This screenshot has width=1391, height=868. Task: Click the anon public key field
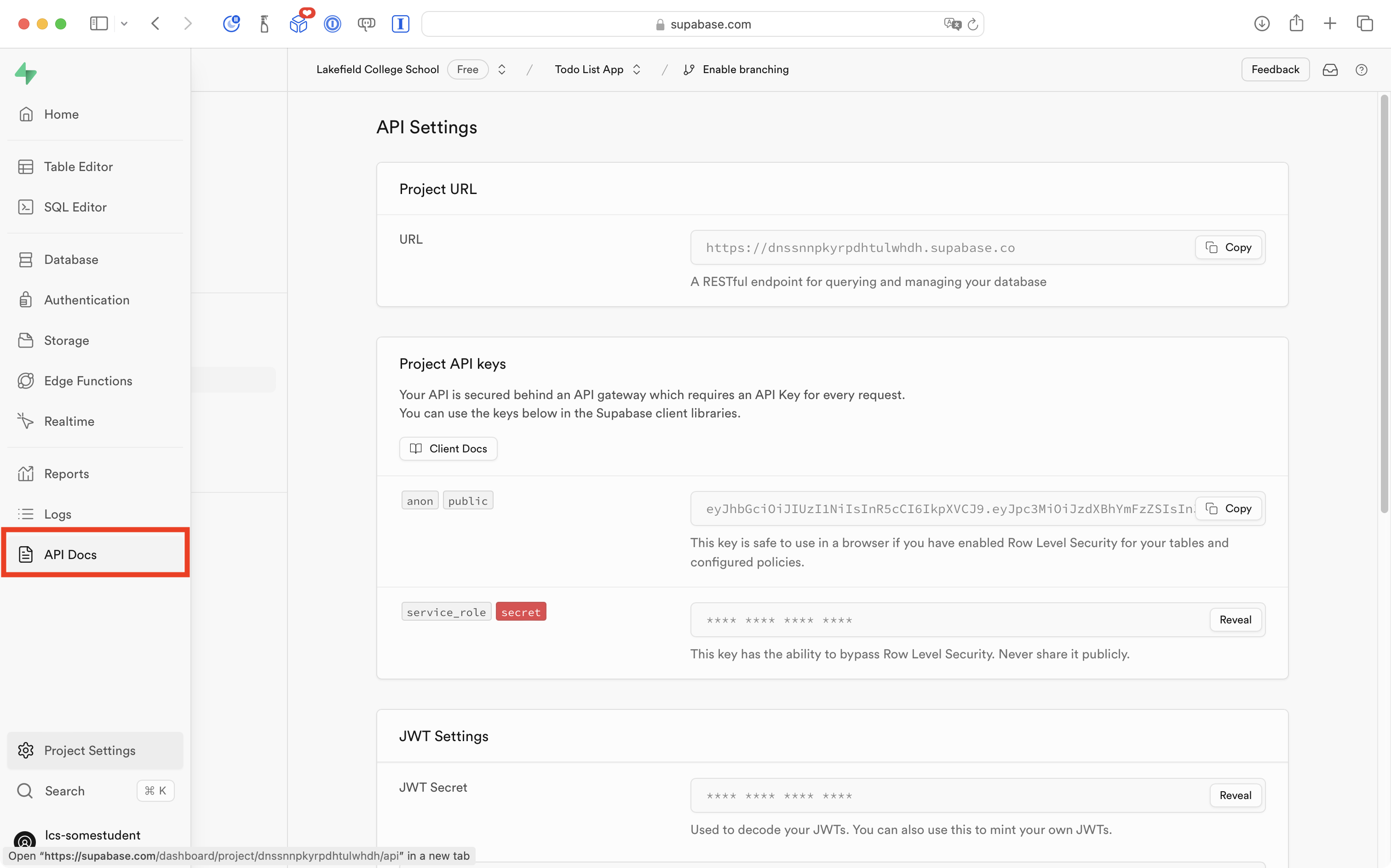click(942, 508)
